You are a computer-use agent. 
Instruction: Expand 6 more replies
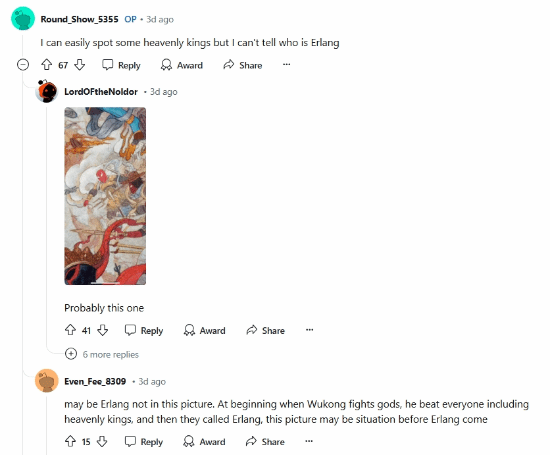[x=102, y=354]
